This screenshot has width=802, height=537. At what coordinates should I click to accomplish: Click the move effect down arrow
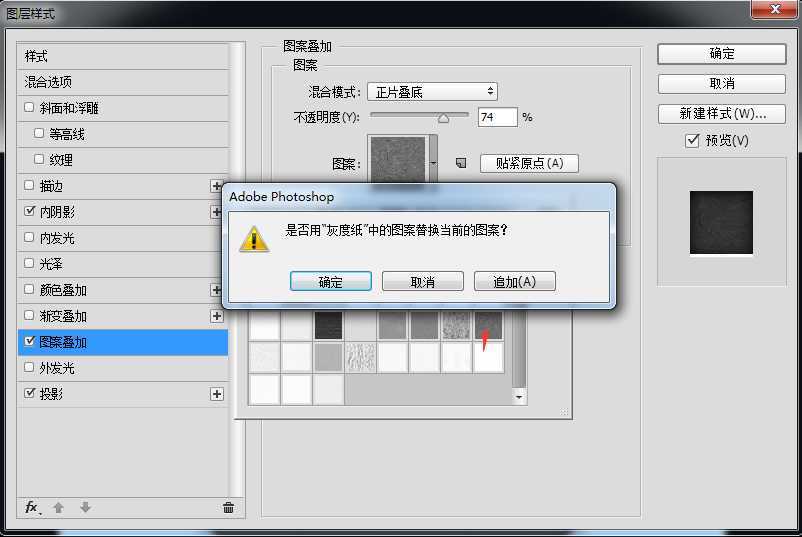[85, 507]
